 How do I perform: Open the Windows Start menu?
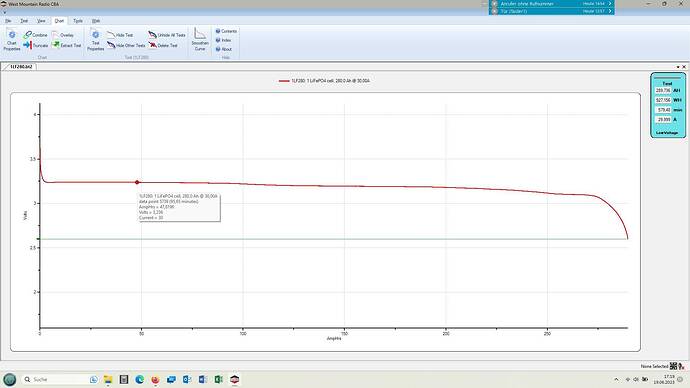tap(9, 379)
